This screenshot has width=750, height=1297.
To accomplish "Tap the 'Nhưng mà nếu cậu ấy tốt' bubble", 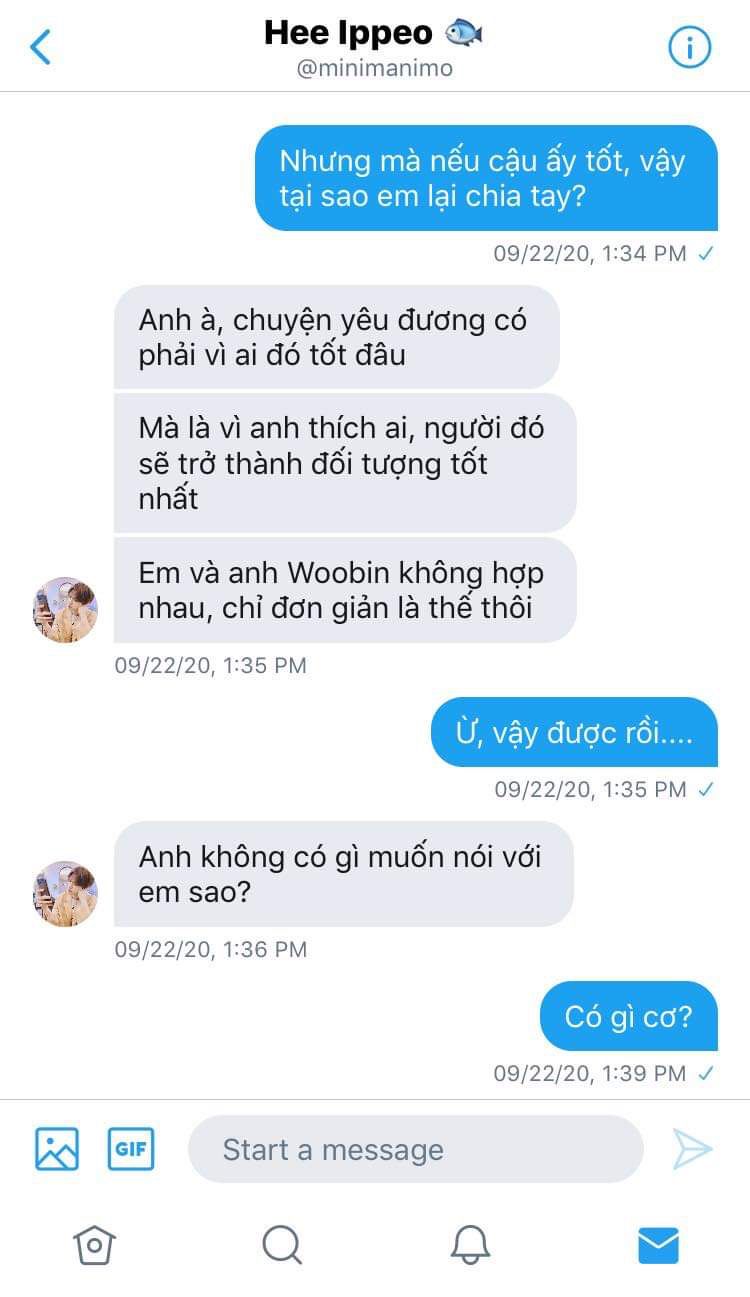I will (486, 178).
